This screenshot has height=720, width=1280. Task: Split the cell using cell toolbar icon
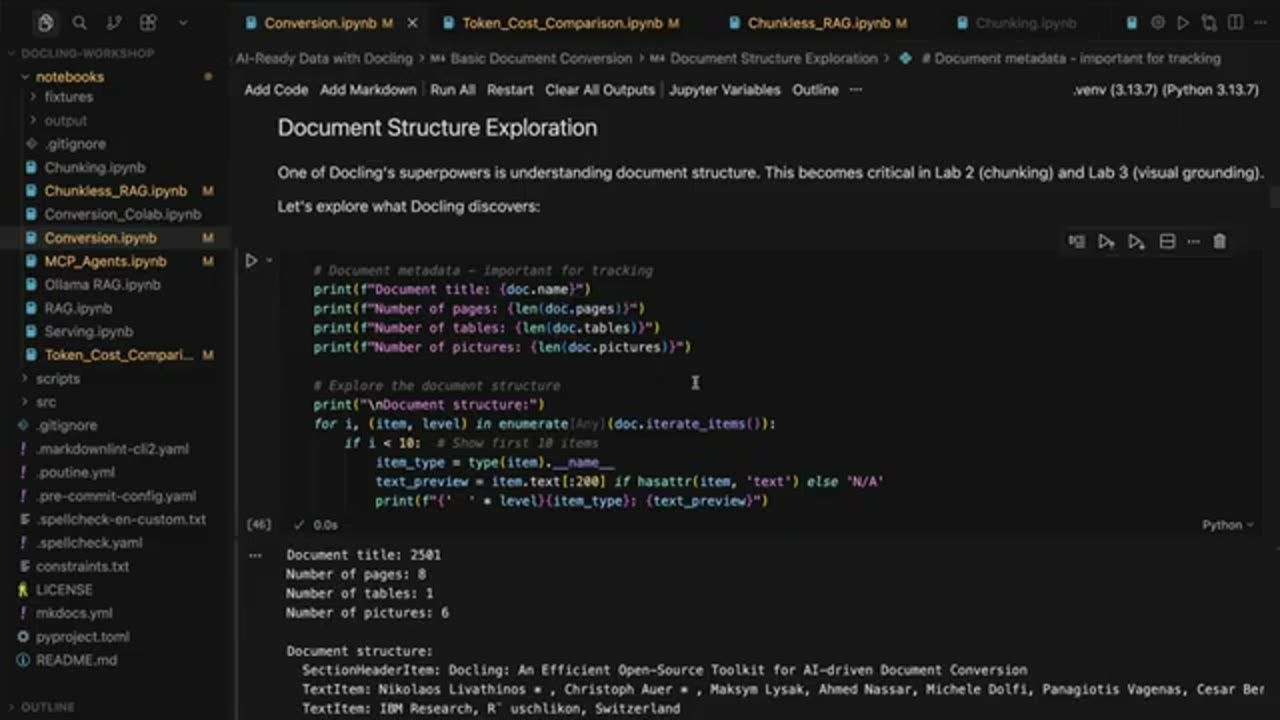point(1166,241)
